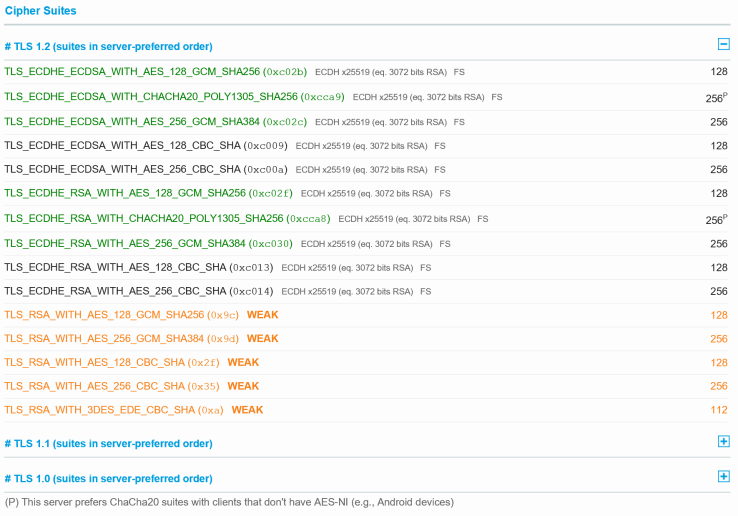
Task: Expand the TLS 1.1 plus icon
Action: [723, 441]
